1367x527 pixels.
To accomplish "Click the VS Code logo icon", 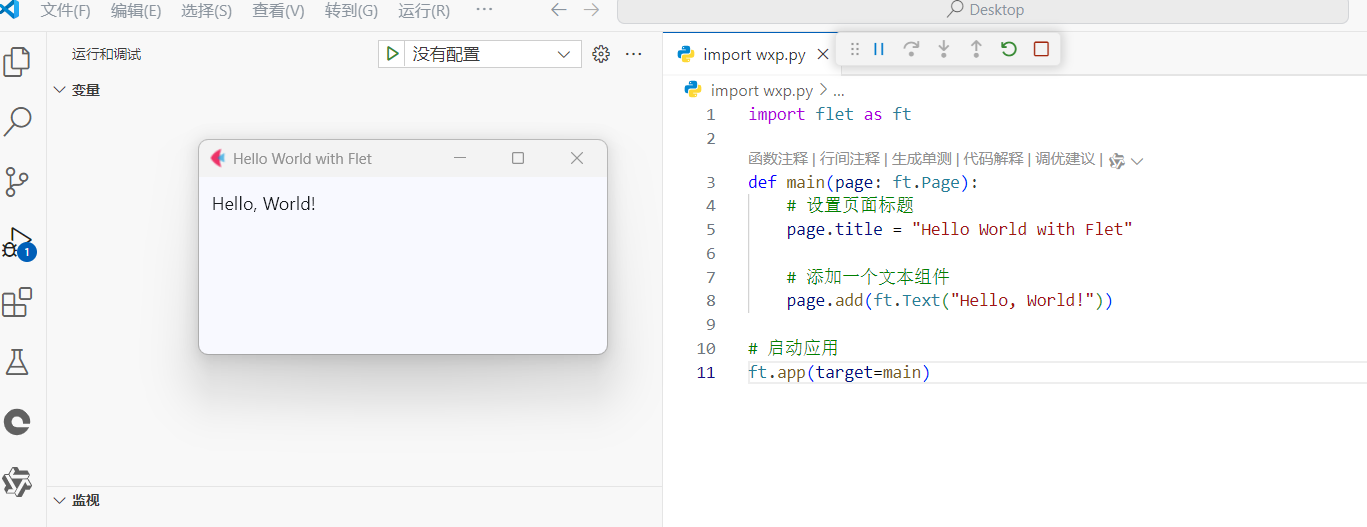I will (9, 10).
